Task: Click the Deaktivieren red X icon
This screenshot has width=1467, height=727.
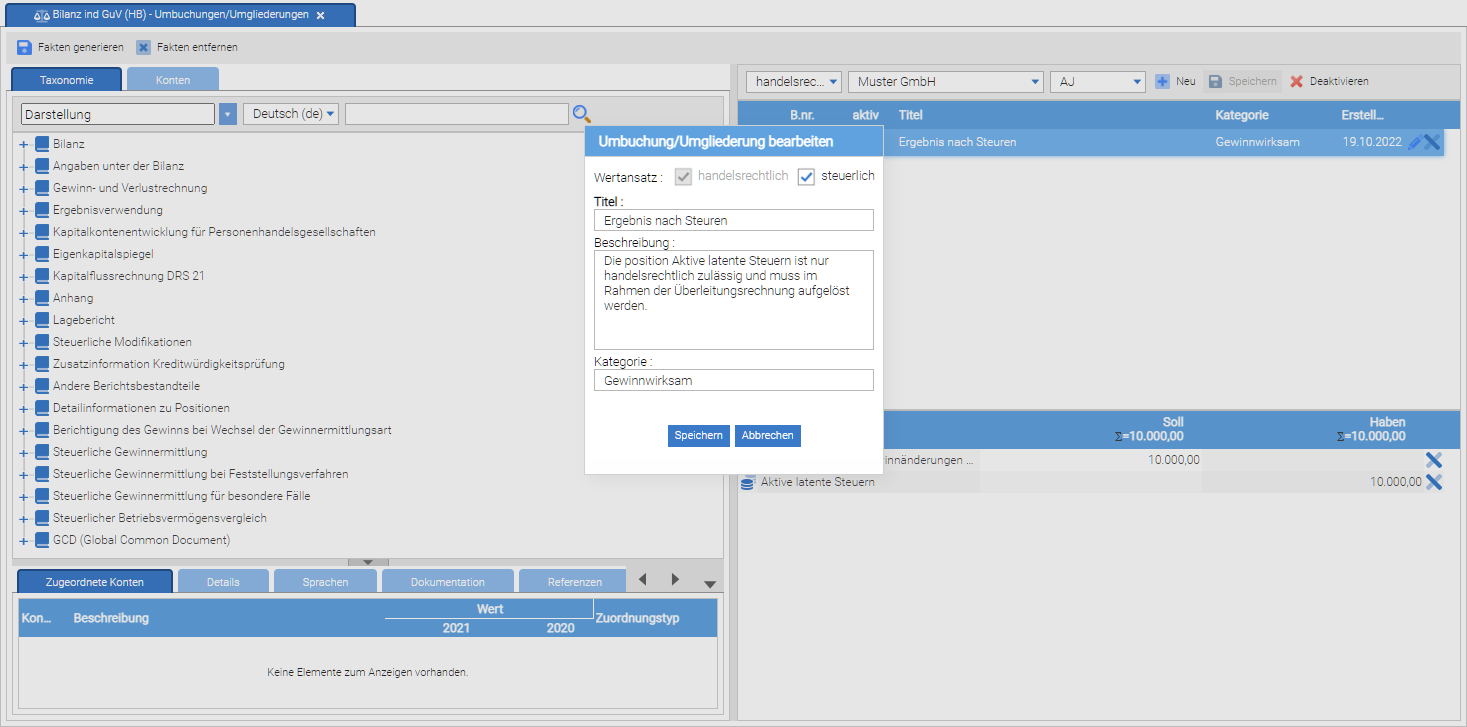Action: tap(1297, 81)
